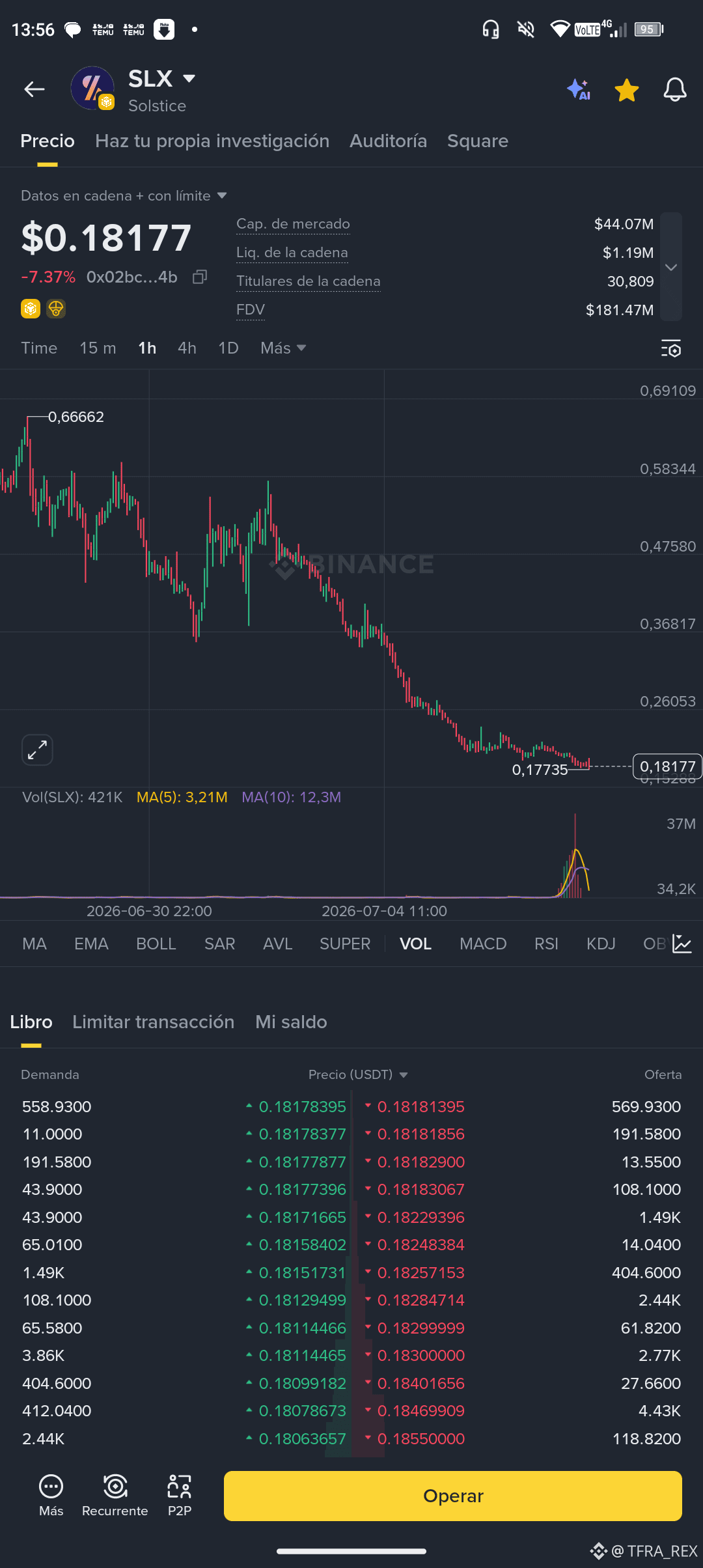Open Recurrente recurring buy

click(115, 1496)
